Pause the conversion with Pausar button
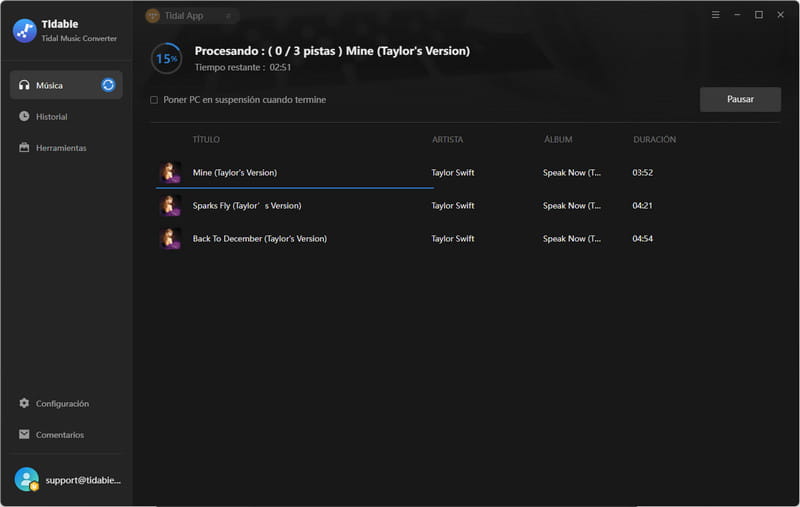 click(x=740, y=99)
